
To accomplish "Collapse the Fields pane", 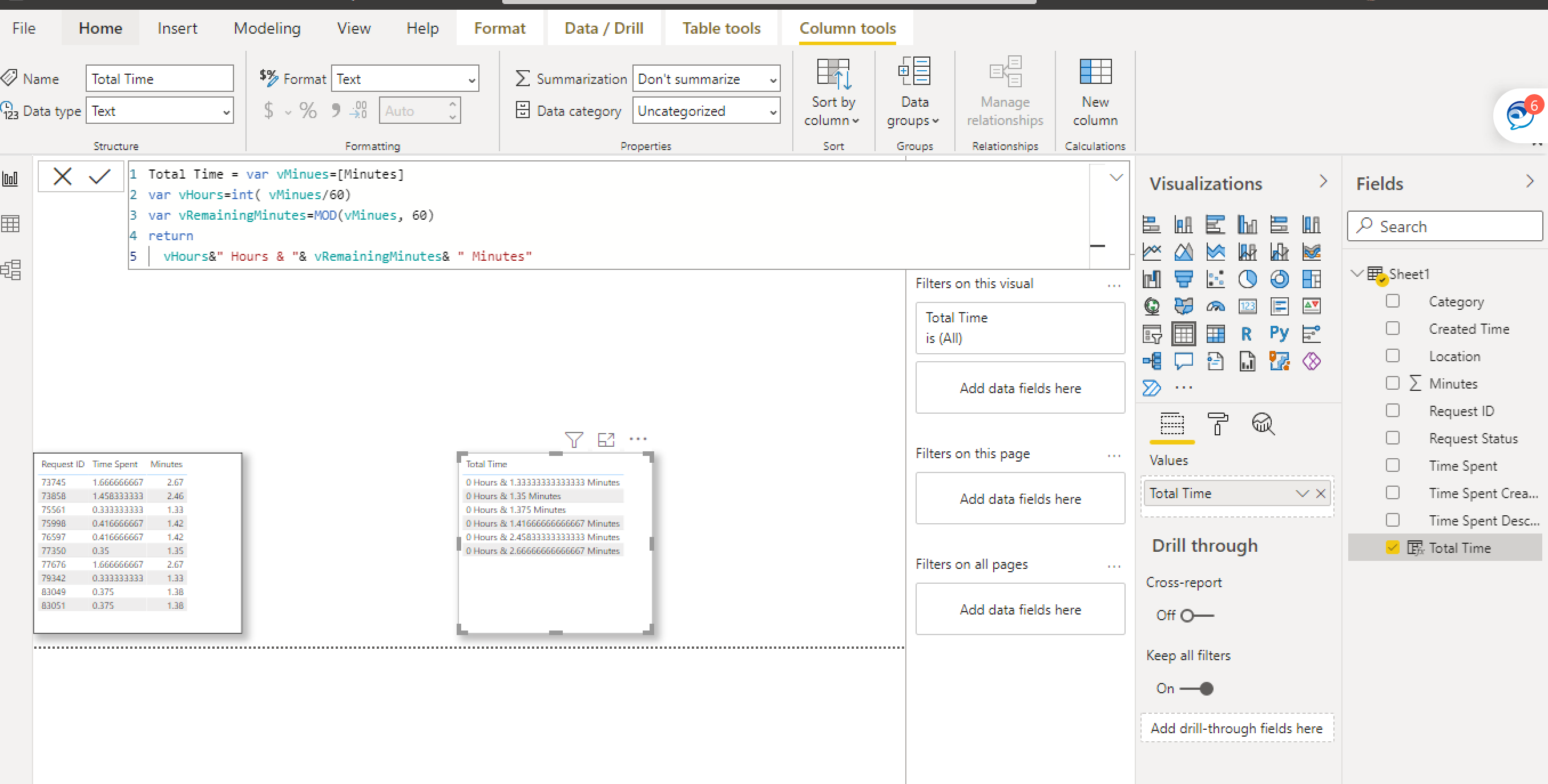I will click(x=1530, y=181).
